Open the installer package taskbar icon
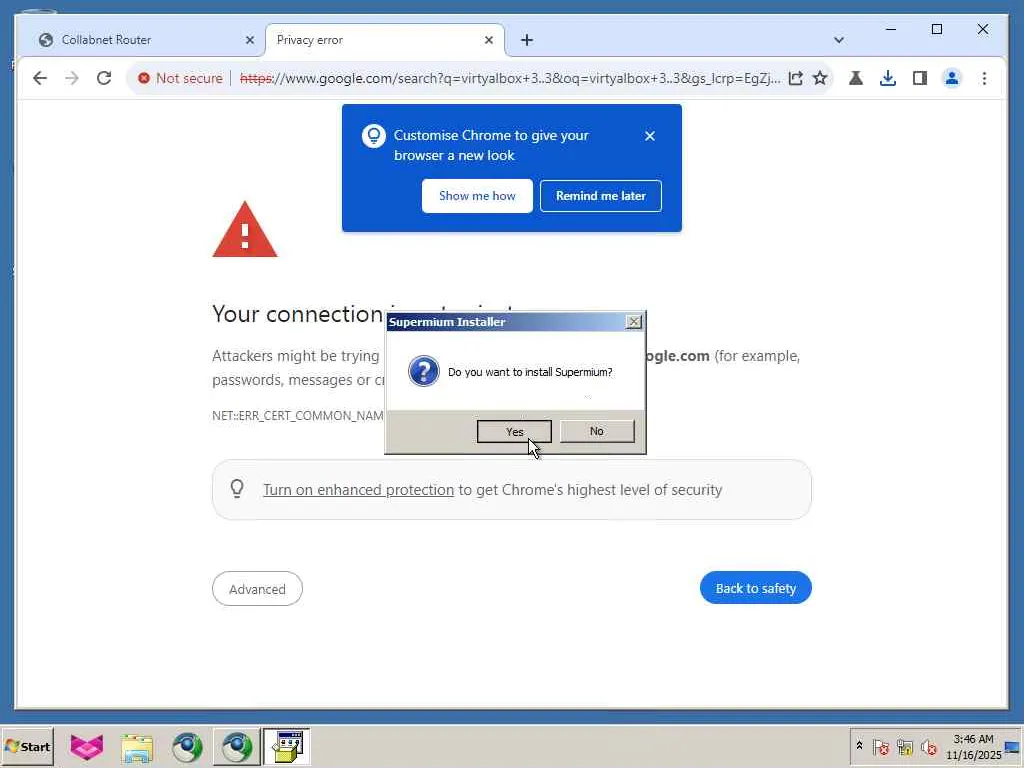 point(287,746)
